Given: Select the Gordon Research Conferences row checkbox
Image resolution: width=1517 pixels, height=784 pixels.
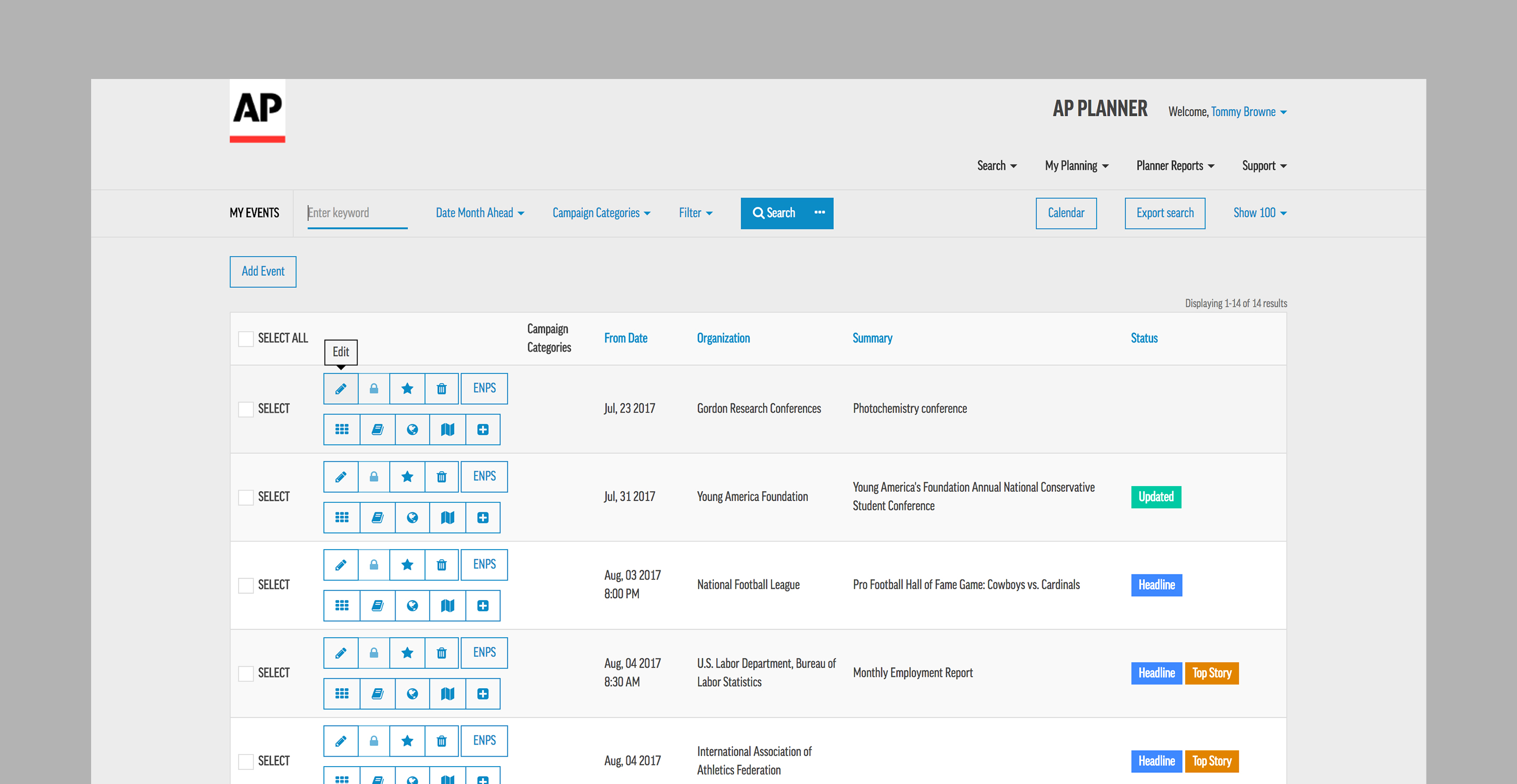Looking at the screenshot, I should pos(245,409).
